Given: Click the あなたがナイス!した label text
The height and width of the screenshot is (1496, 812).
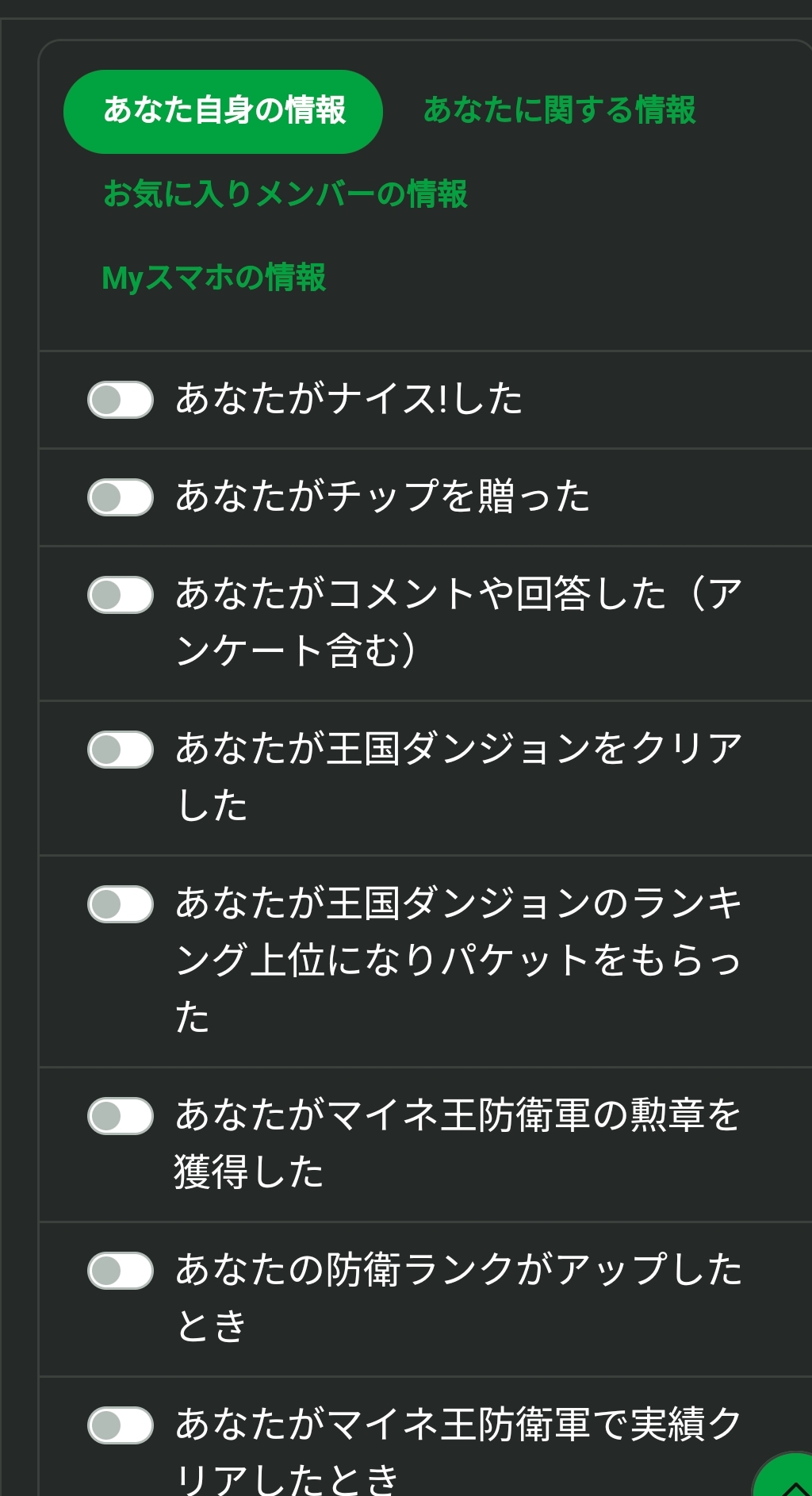Looking at the screenshot, I should [x=349, y=399].
